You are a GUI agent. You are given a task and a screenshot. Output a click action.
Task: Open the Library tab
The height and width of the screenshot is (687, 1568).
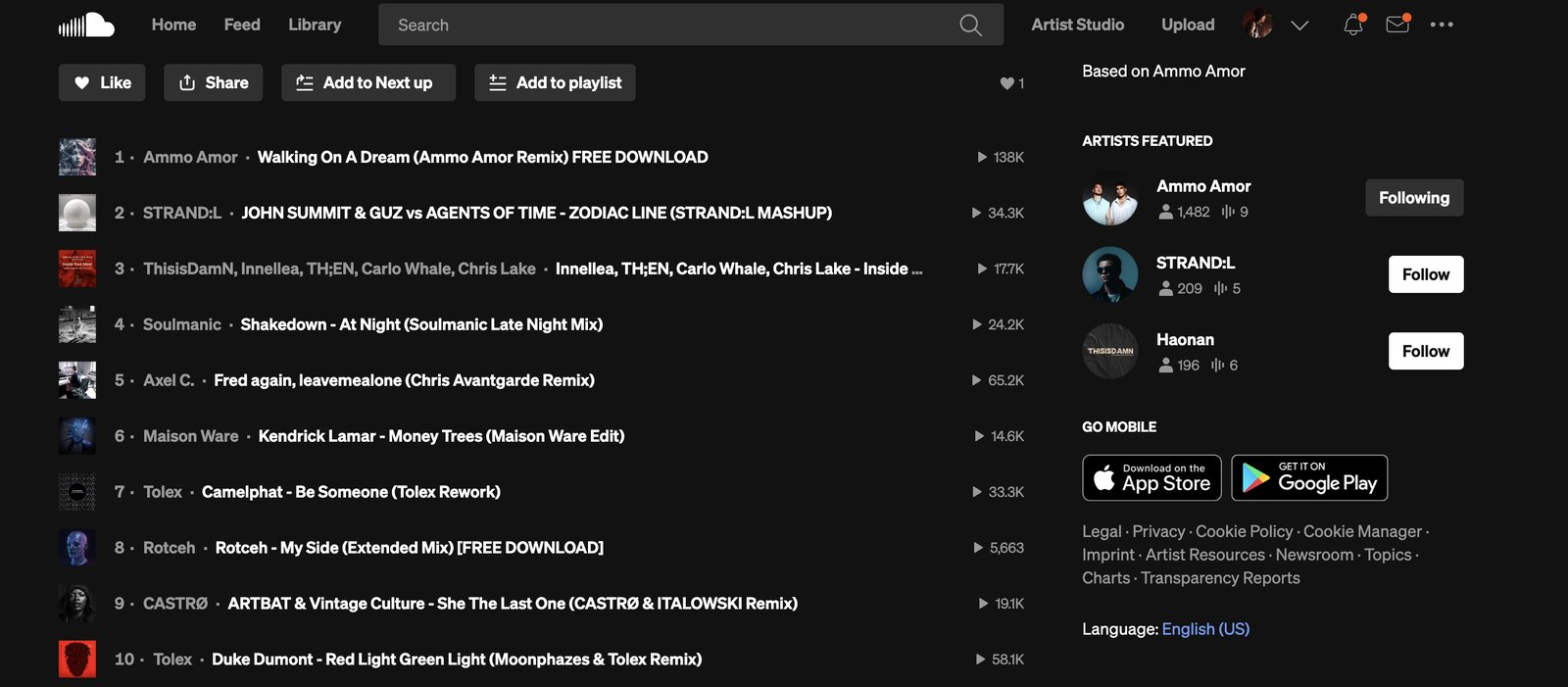click(315, 25)
